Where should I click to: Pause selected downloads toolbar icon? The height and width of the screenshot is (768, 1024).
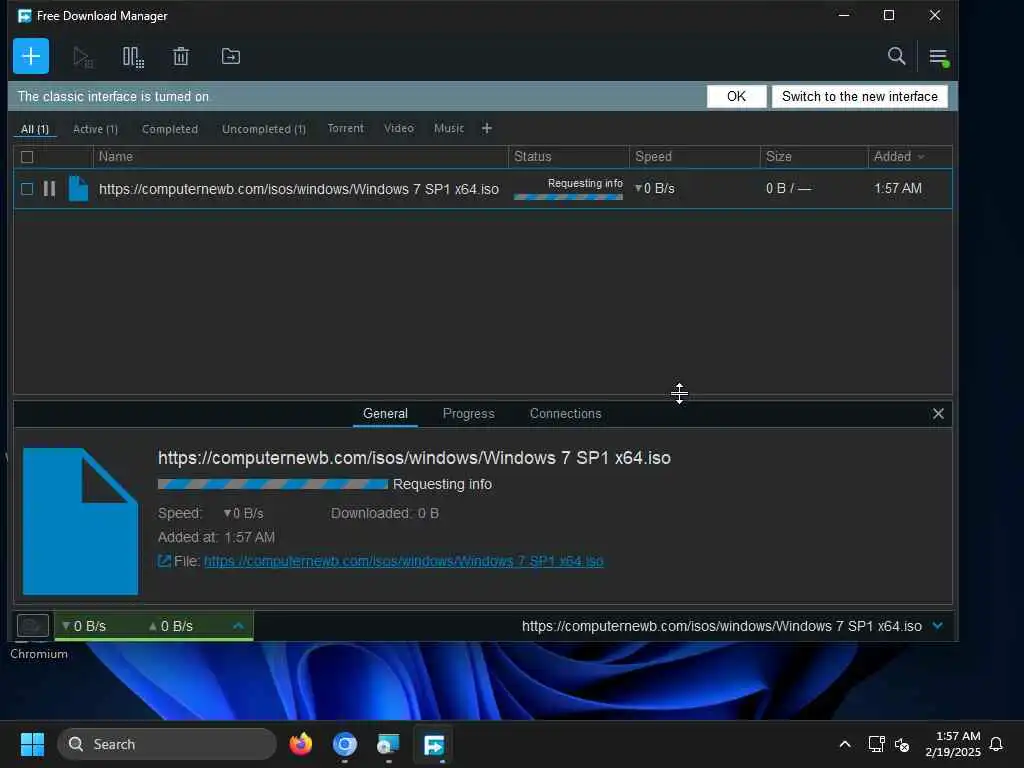(x=133, y=57)
